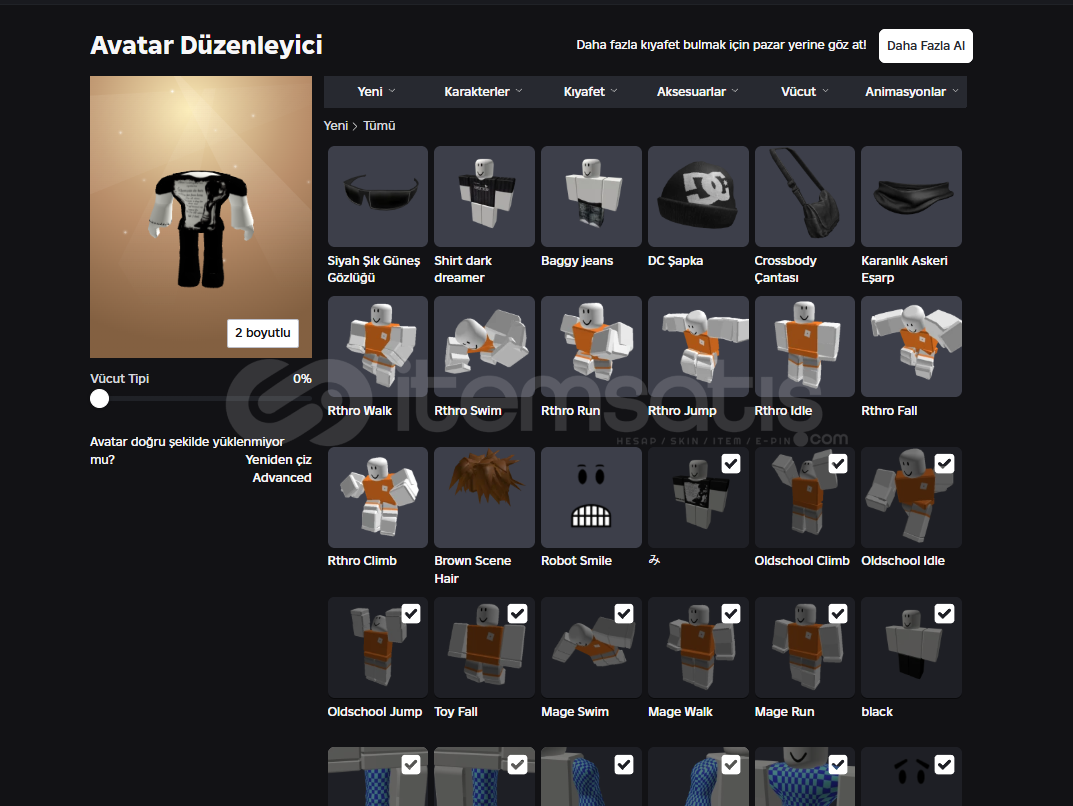Open the Karakterler tab label
The width and height of the screenshot is (1073, 806).
tap(477, 92)
